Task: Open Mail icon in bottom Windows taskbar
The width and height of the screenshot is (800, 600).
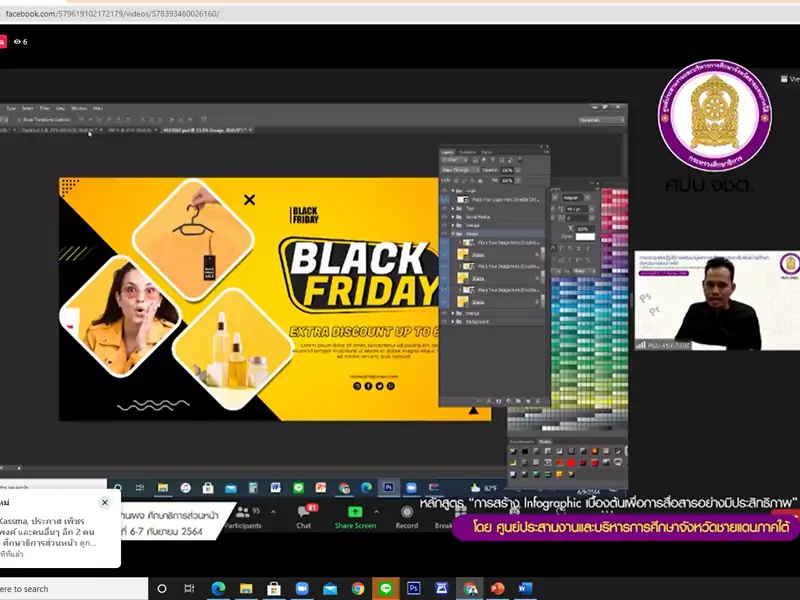Action: pos(330,588)
